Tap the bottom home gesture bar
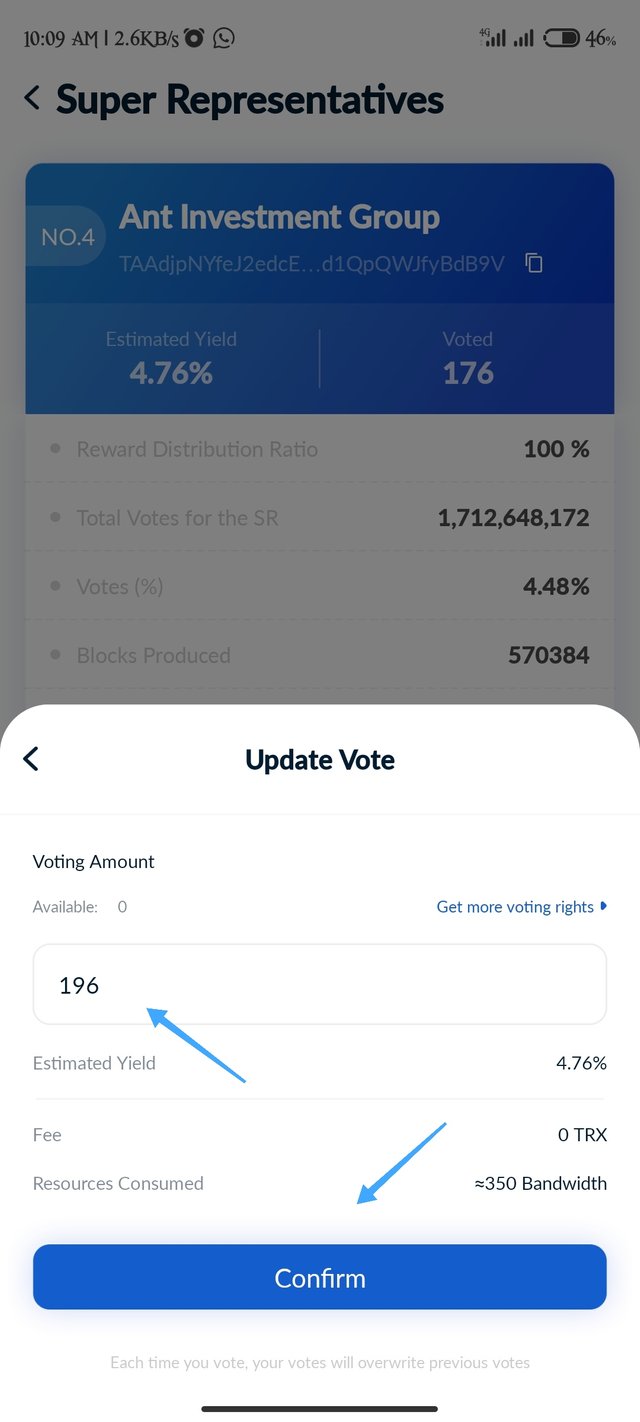The height and width of the screenshot is (1422, 640). (x=320, y=1409)
